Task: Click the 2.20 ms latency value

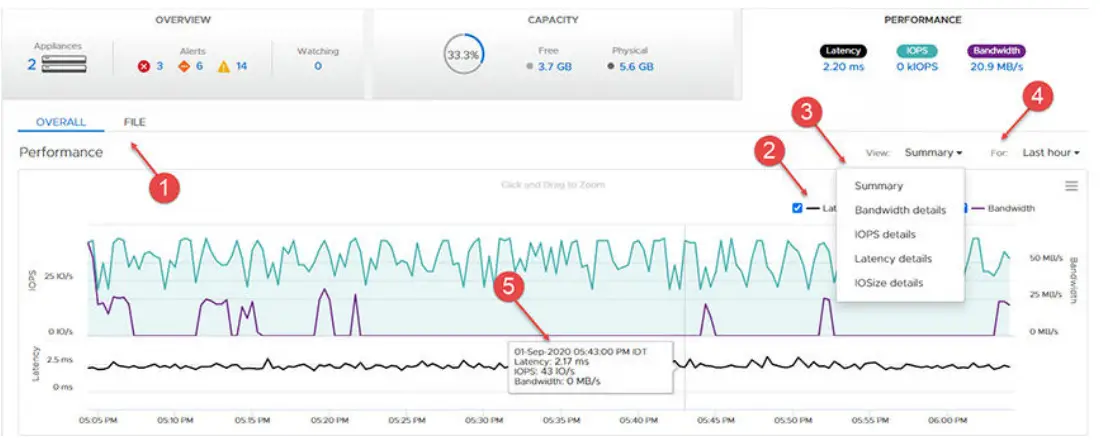Action: coord(843,68)
